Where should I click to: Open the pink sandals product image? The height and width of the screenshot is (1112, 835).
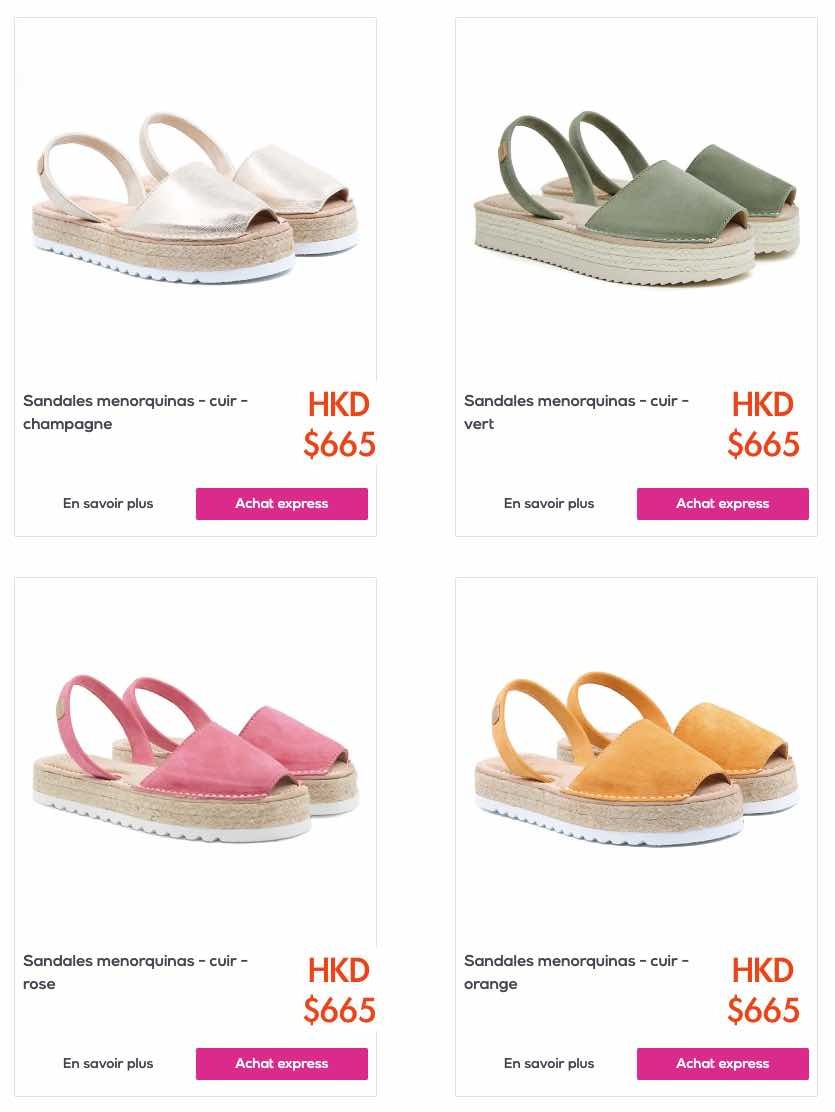pyautogui.click(x=195, y=758)
